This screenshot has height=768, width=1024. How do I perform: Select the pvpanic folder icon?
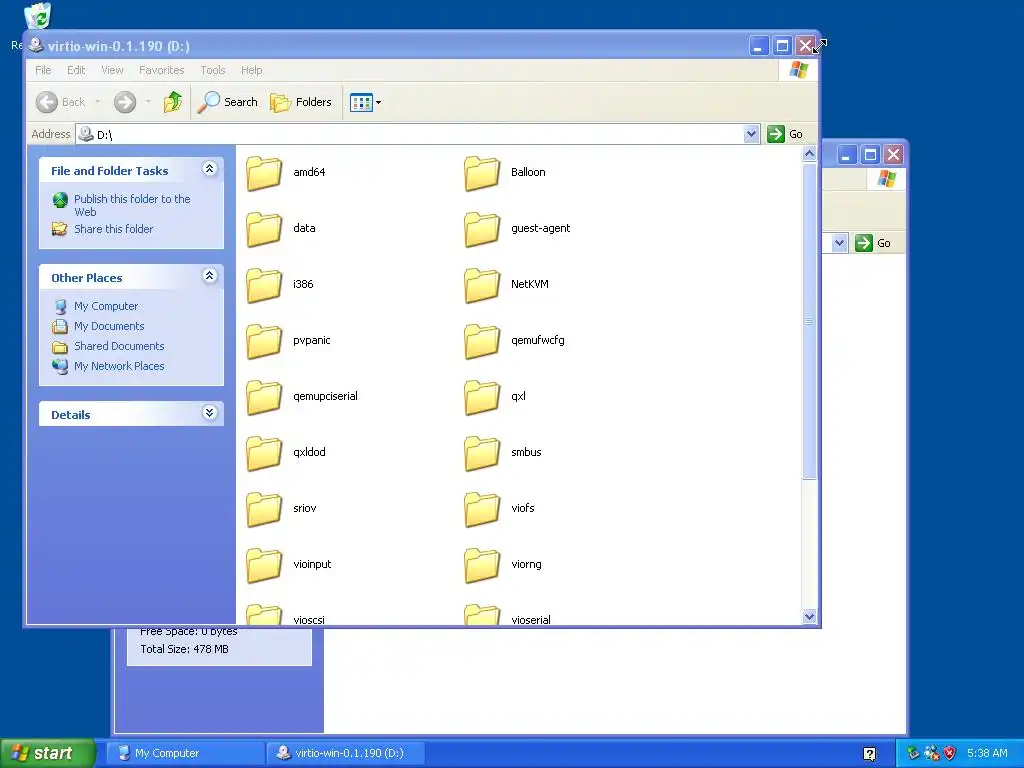coord(264,342)
